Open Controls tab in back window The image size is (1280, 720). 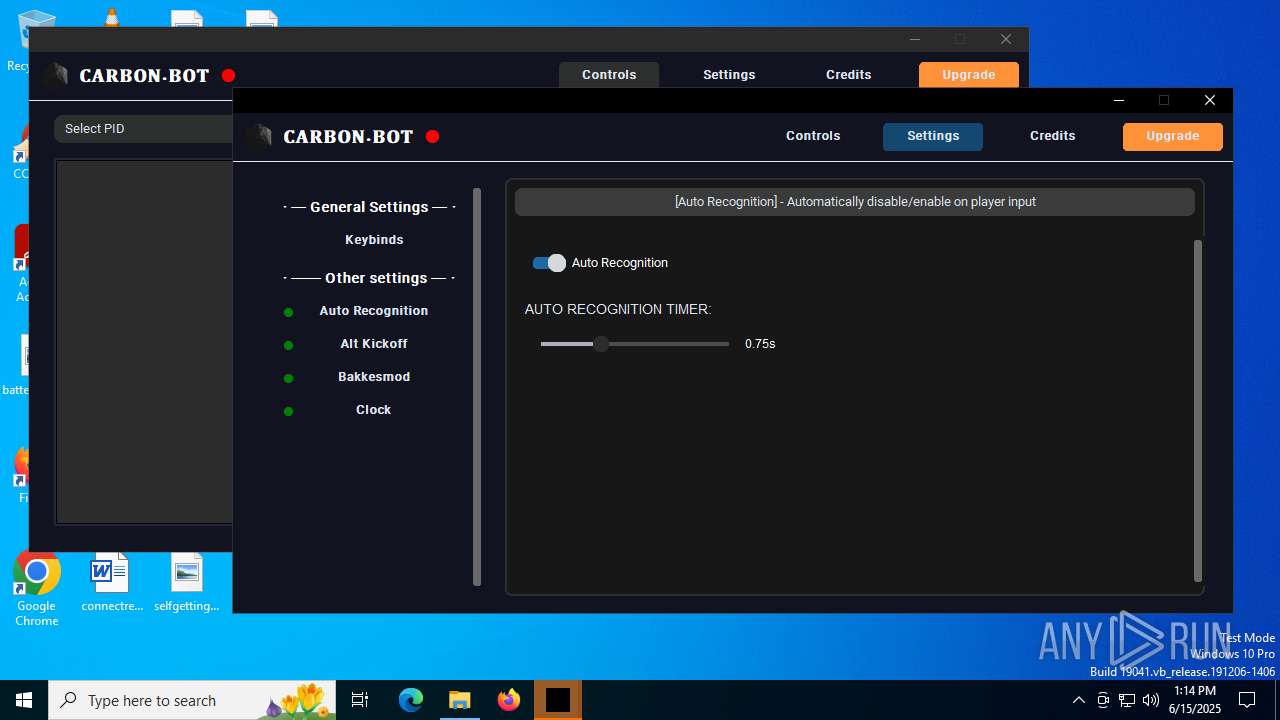609,75
